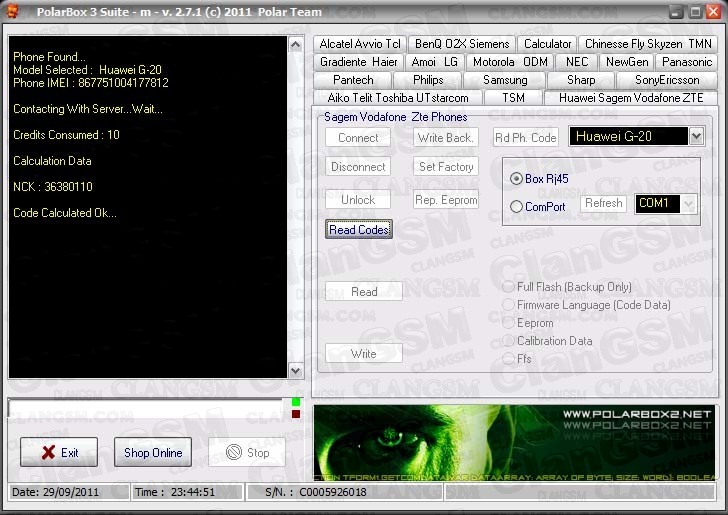Open the Pantech tab

[353, 80]
